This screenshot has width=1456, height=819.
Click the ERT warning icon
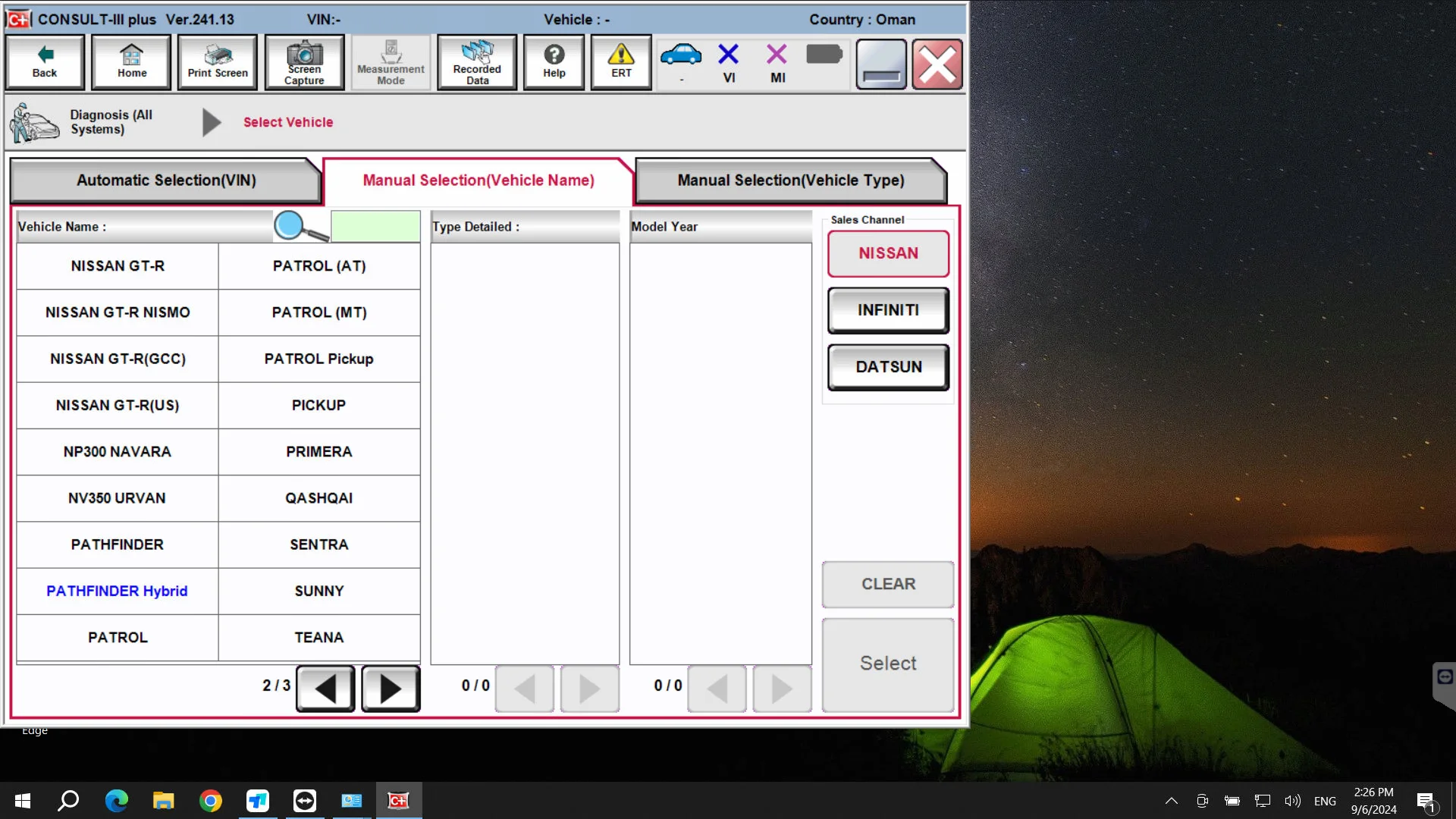coord(621,63)
